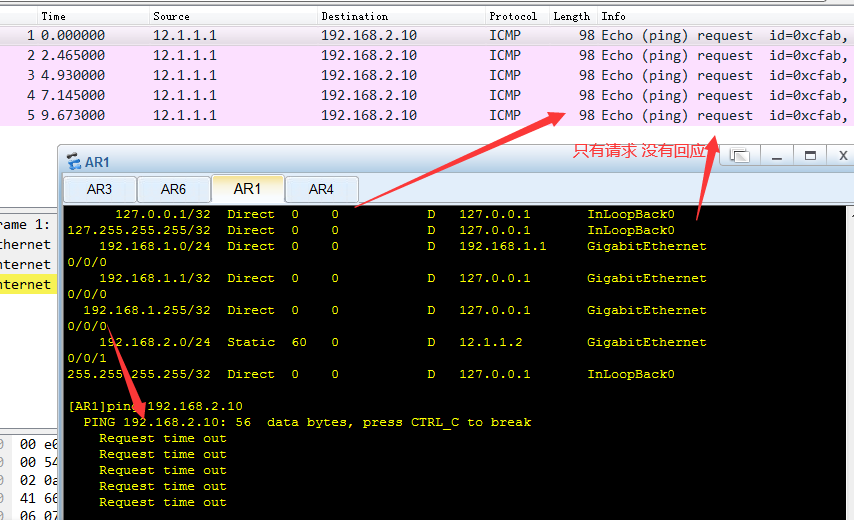Select packet 3 at time 4.930000
The width and height of the screenshot is (854, 520).
pyautogui.click(x=427, y=76)
